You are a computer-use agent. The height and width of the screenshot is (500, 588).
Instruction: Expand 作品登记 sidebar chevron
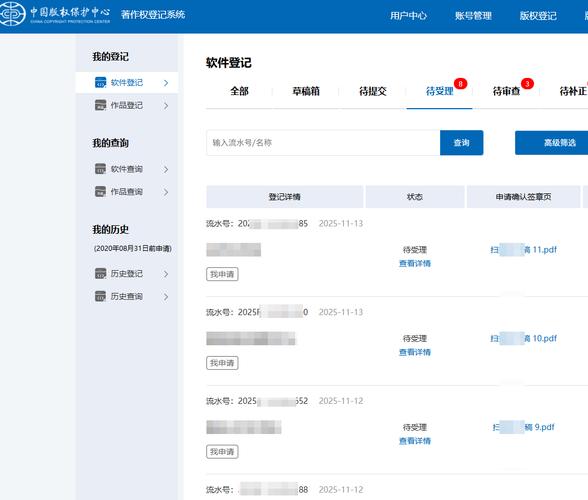click(x=166, y=106)
